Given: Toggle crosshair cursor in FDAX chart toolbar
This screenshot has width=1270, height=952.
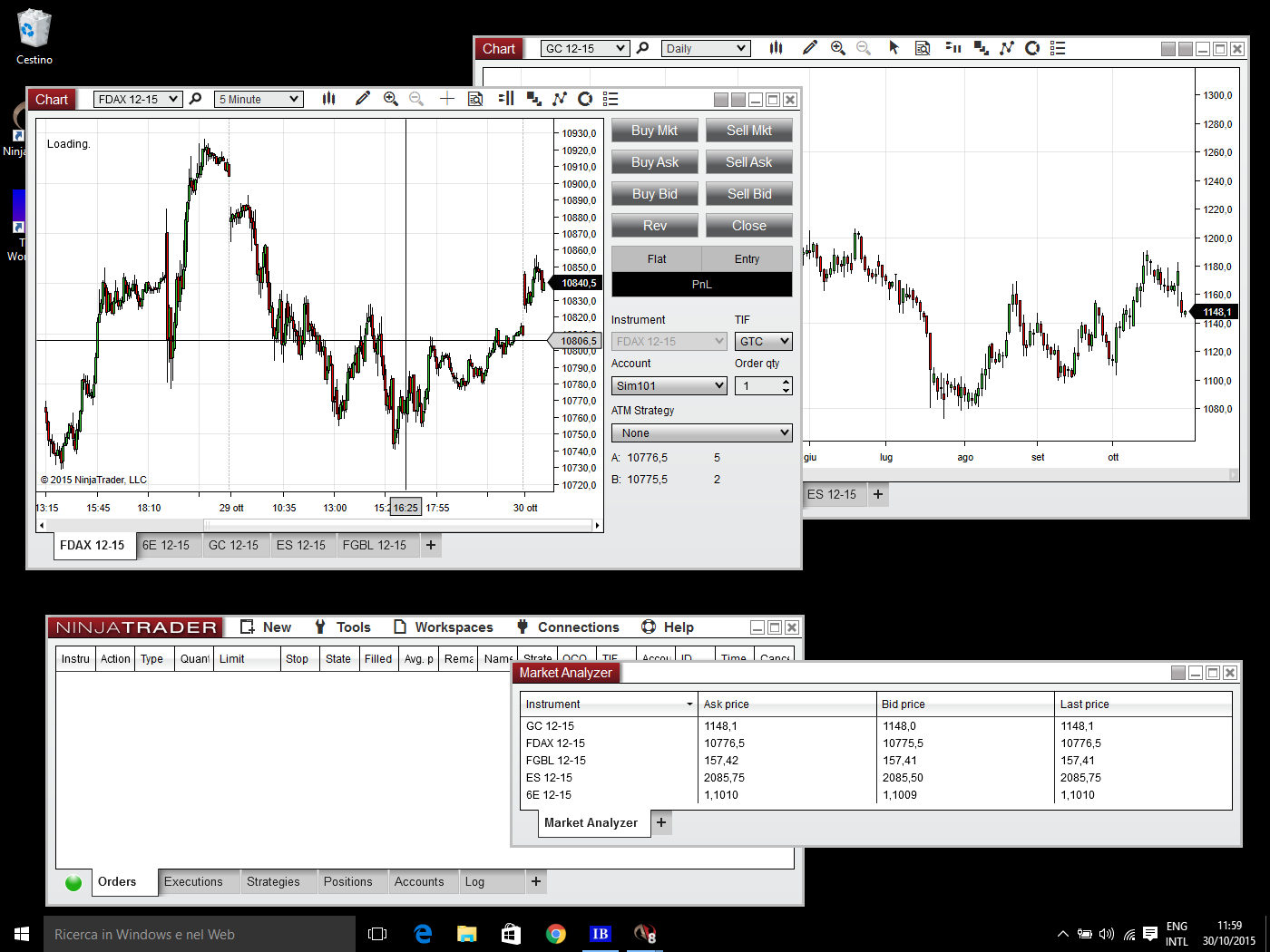Looking at the screenshot, I should coord(446,99).
